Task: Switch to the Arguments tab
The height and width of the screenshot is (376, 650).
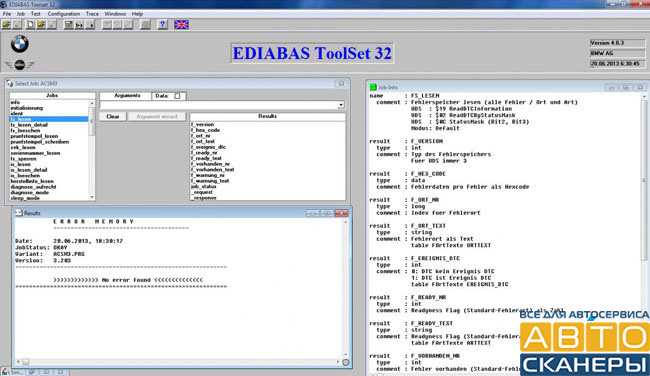Action: (x=127, y=96)
